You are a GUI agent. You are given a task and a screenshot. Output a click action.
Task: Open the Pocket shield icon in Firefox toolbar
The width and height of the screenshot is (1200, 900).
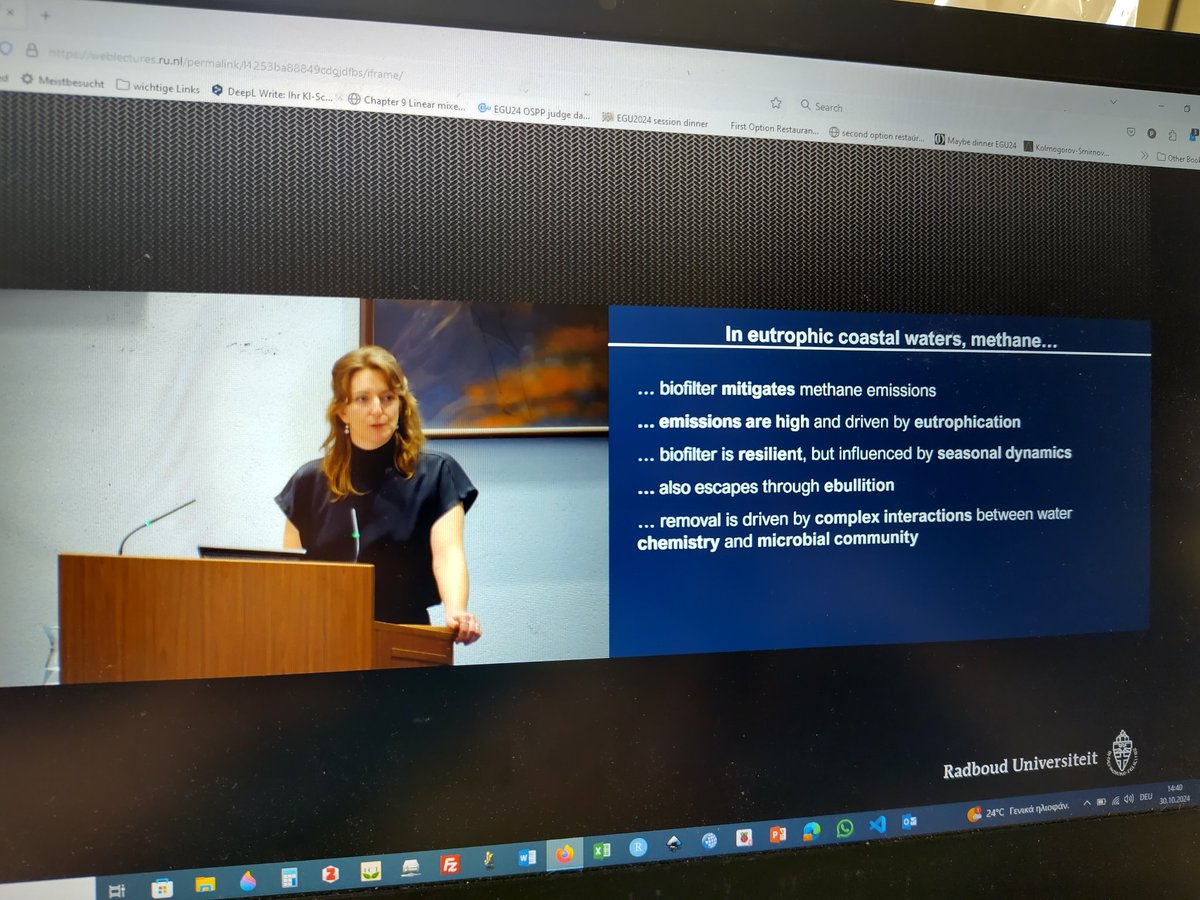click(1131, 132)
